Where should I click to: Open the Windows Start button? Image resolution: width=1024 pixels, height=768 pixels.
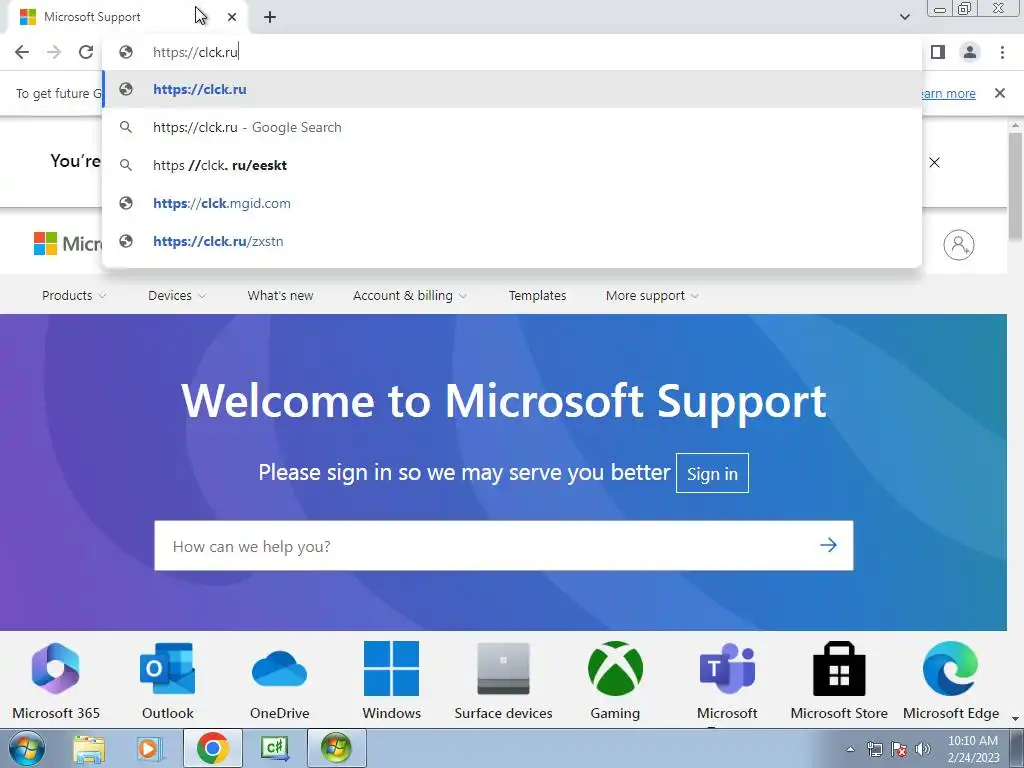click(26, 748)
